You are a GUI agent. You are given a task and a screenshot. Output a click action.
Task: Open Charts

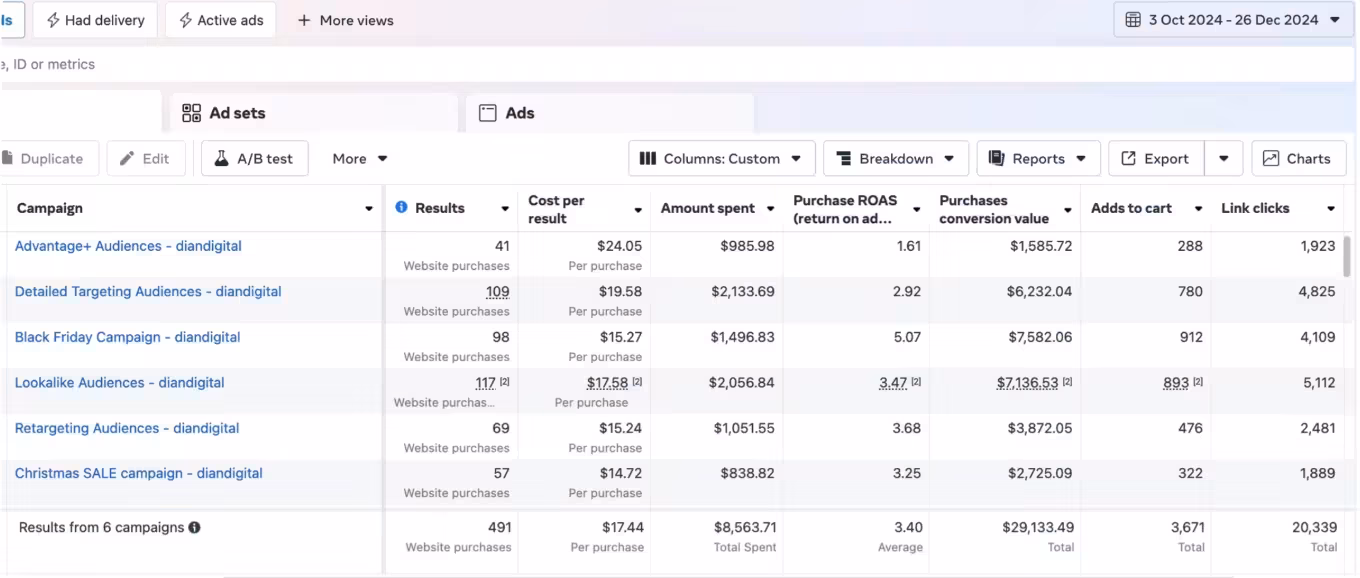coord(1299,158)
